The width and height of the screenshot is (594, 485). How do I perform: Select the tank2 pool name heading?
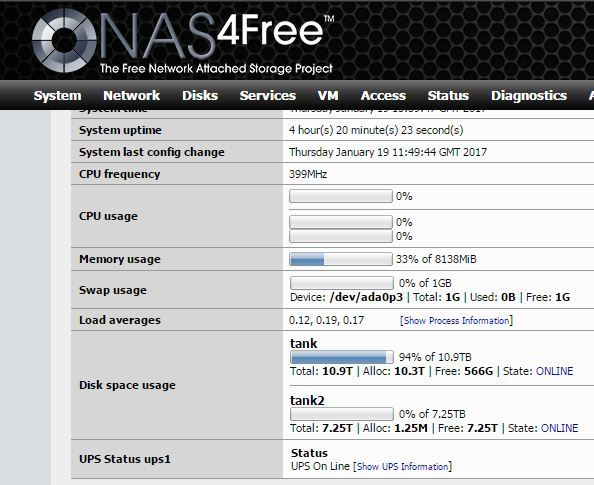(x=307, y=400)
